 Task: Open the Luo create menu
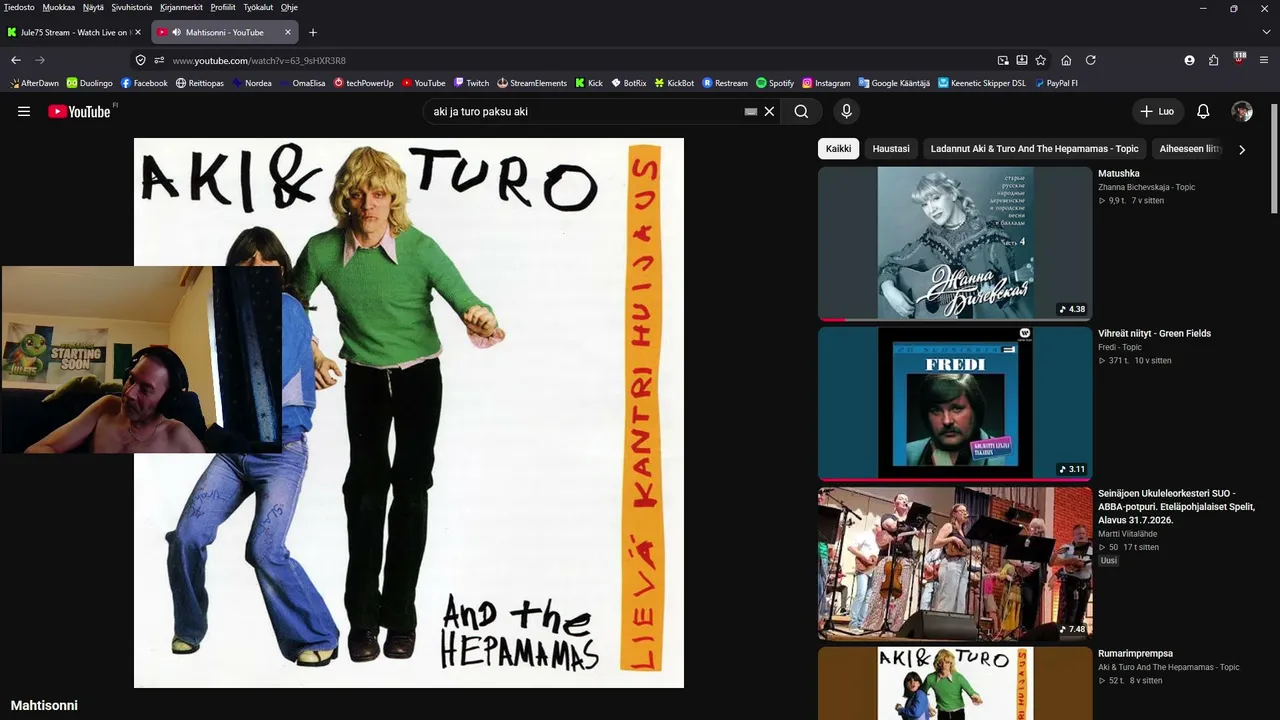point(1157,111)
